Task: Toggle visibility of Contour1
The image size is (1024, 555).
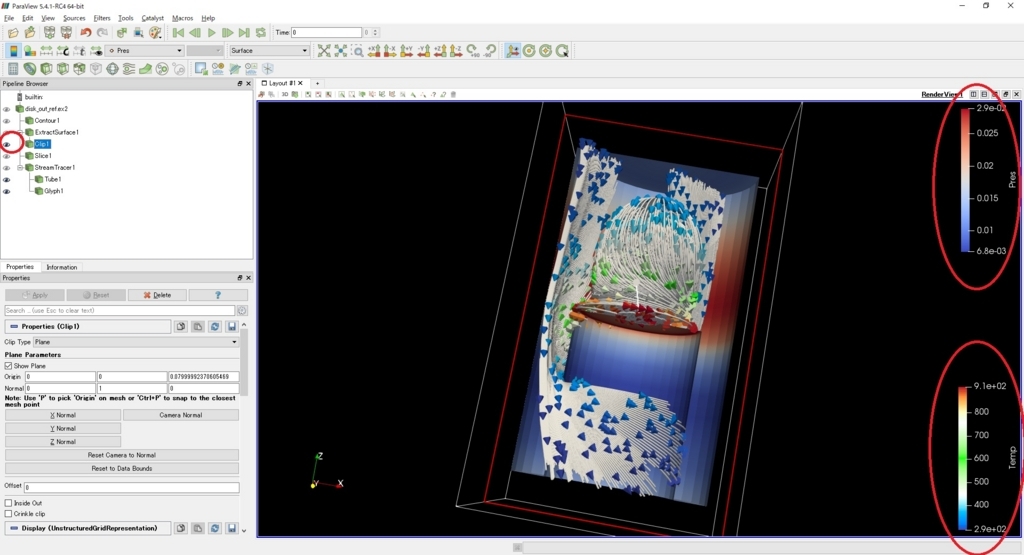Action: 7,121
